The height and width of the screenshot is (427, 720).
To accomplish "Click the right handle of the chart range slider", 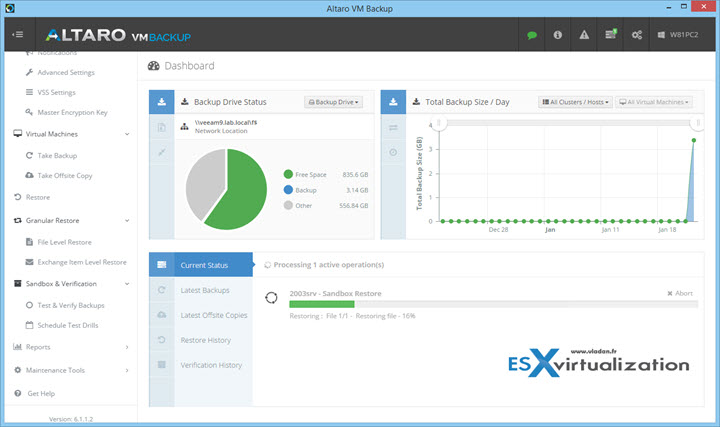I will tap(698, 123).
